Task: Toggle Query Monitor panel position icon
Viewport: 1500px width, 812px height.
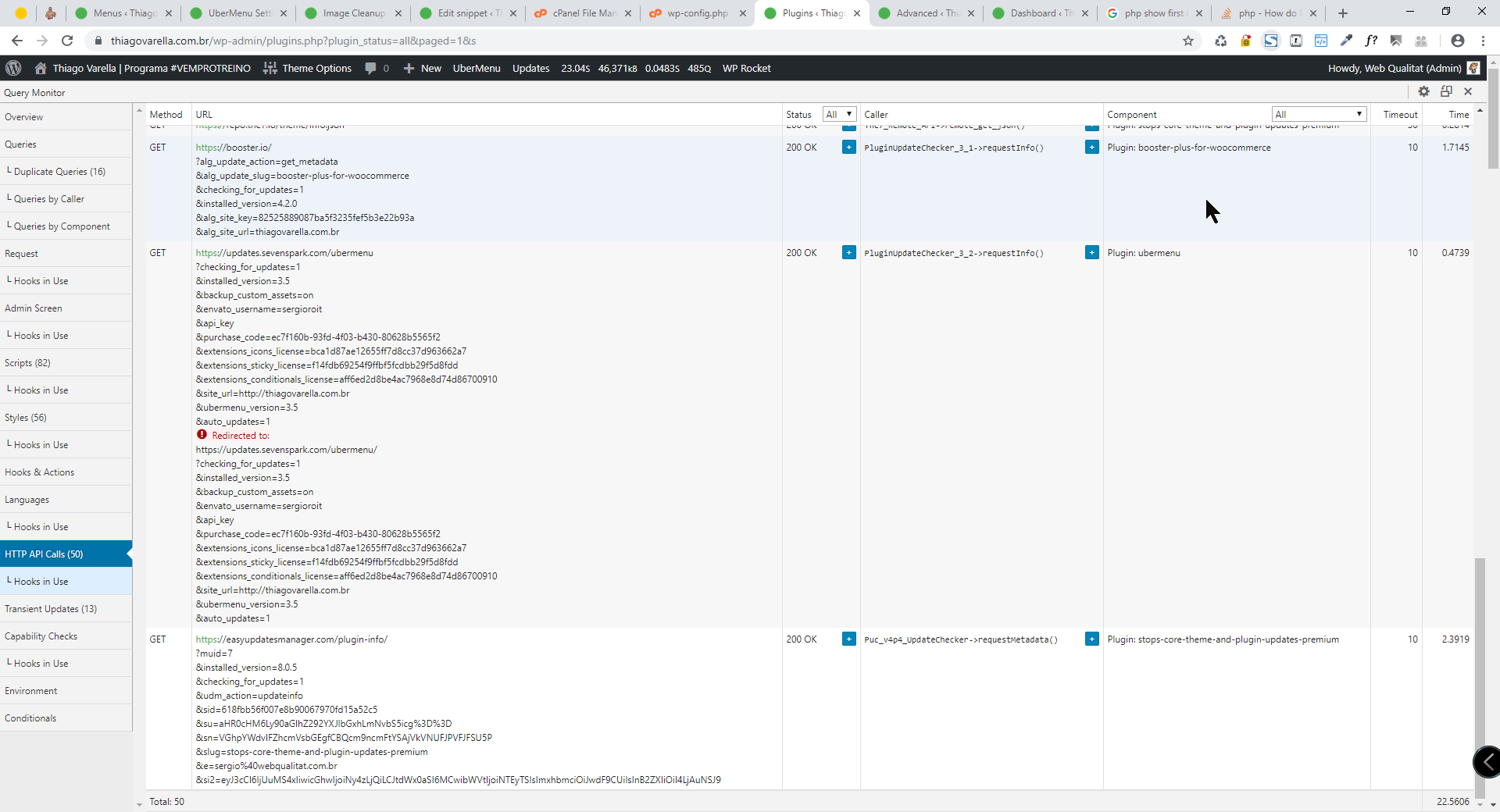Action: pyautogui.click(x=1446, y=91)
